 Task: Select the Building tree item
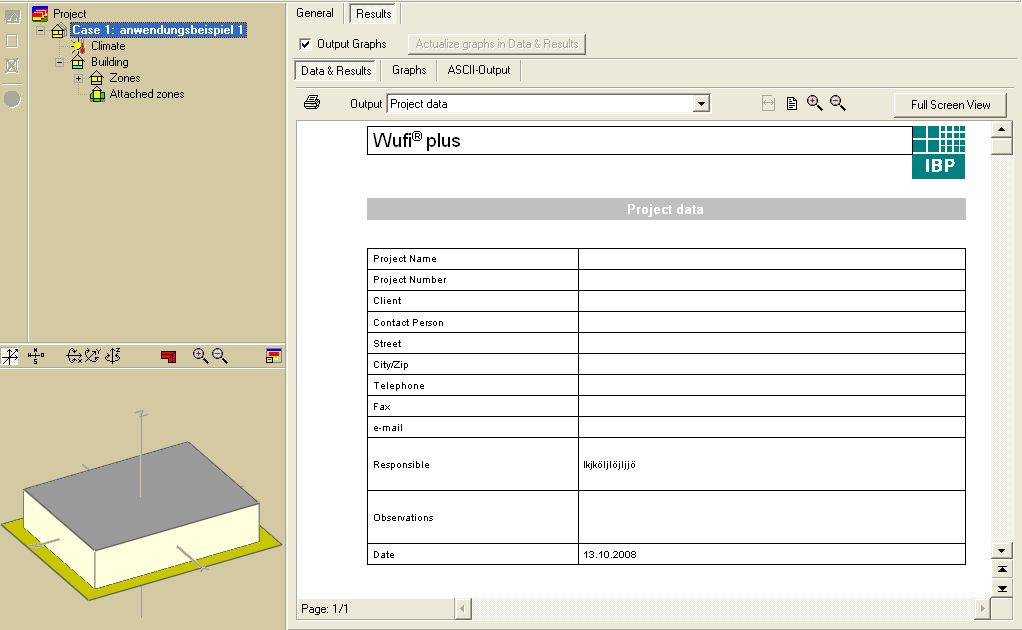coord(110,62)
